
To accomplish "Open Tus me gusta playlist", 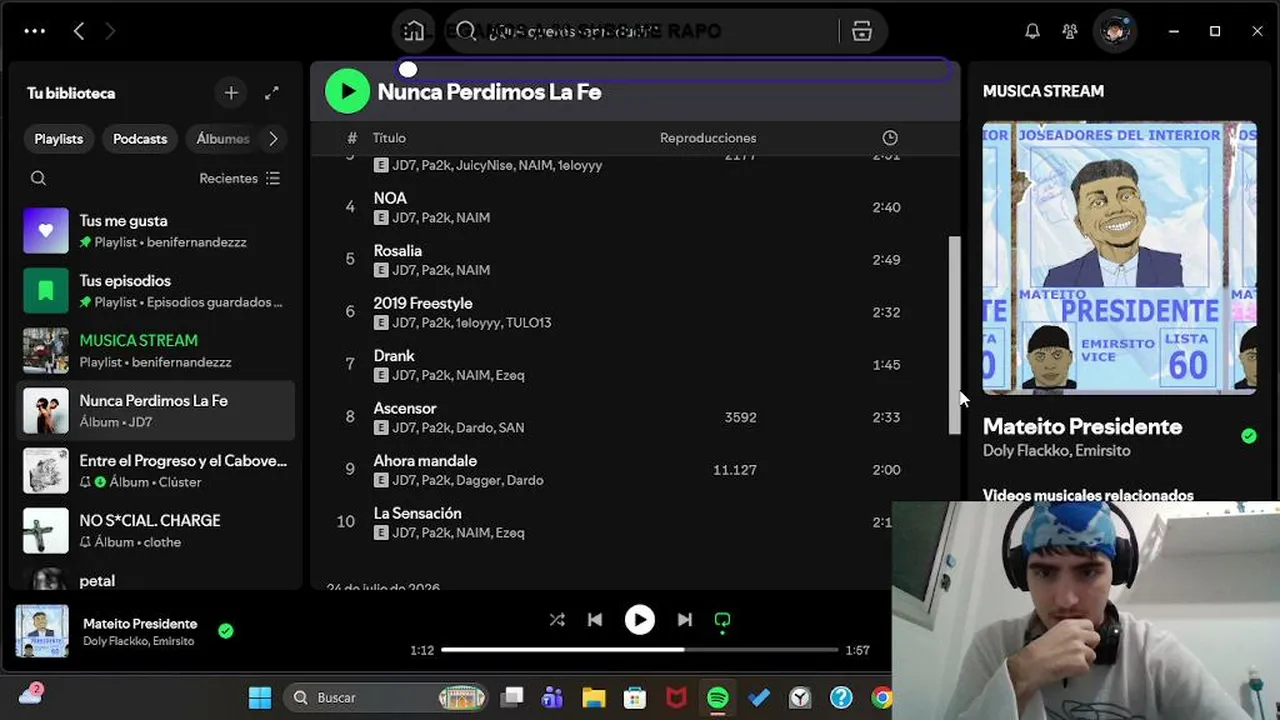I will [155, 231].
